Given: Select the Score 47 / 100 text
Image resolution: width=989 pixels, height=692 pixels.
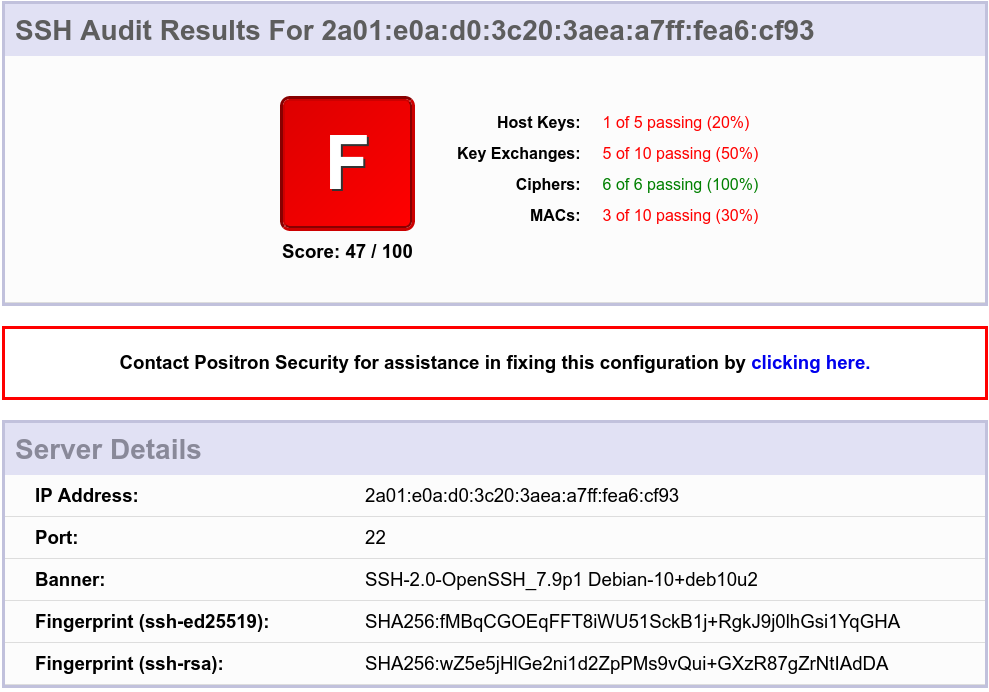Looking at the screenshot, I should (347, 252).
